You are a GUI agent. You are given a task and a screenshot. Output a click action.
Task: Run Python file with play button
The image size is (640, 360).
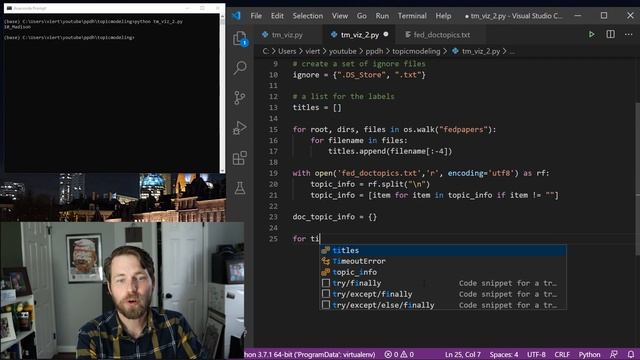coord(591,35)
